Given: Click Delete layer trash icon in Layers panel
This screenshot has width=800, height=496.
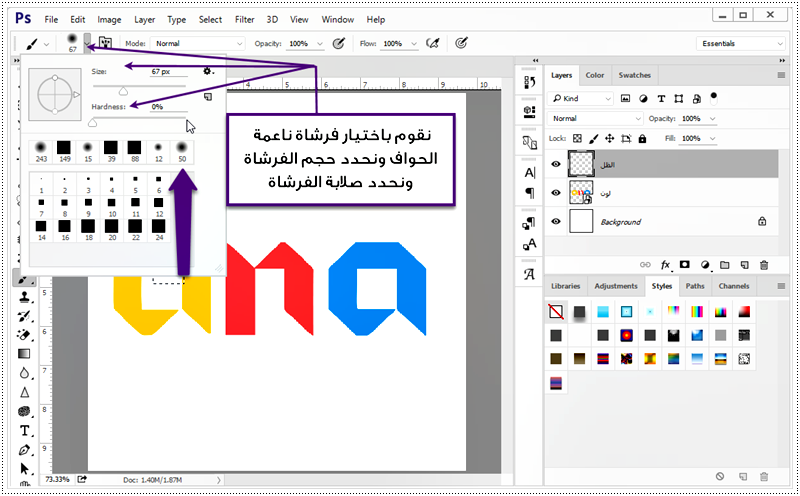Looking at the screenshot, I should coord(764,265).
